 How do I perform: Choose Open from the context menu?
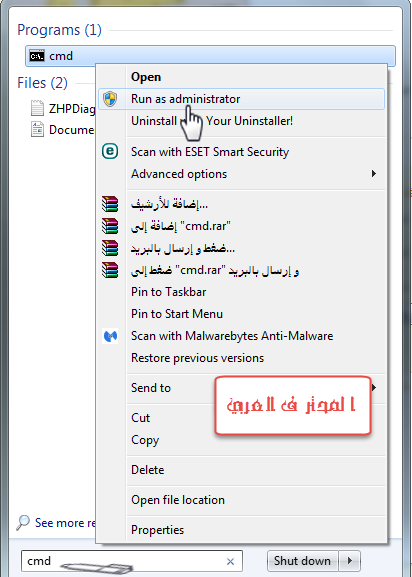click(146, 77)
